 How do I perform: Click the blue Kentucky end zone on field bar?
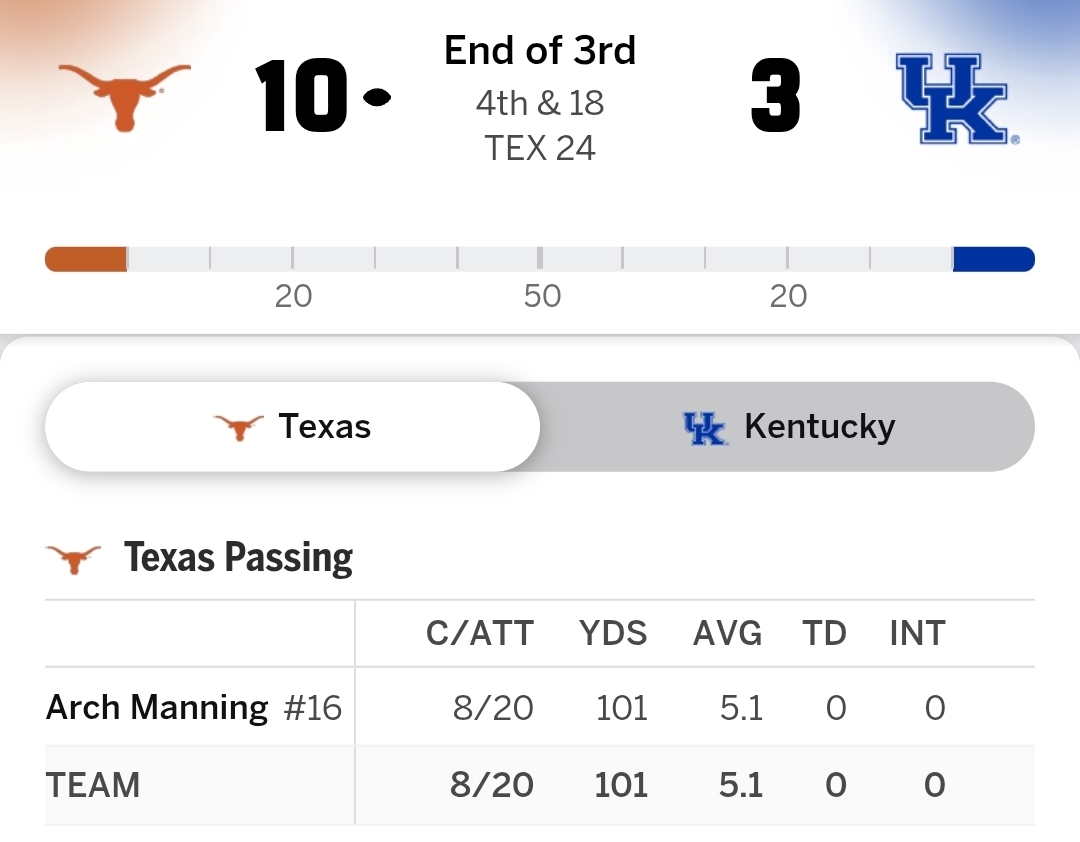click(993, 259)
